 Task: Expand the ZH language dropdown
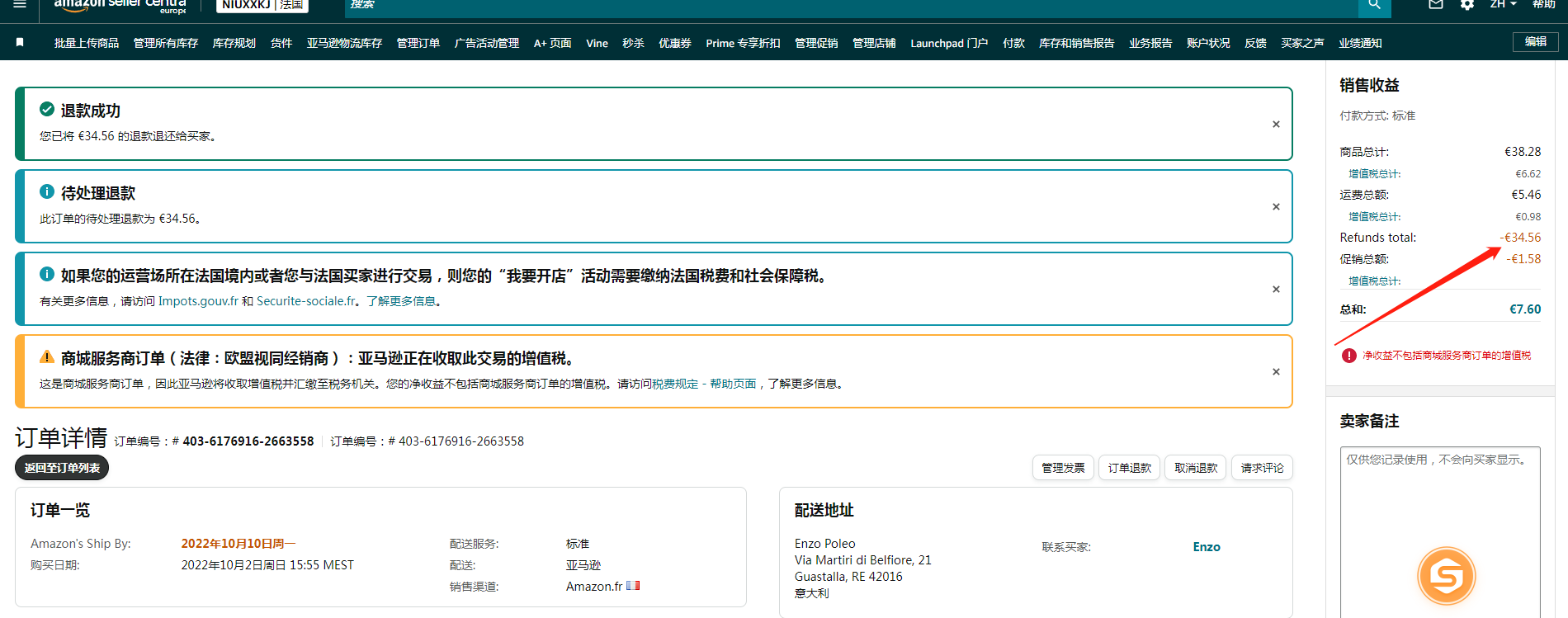tap(1503, 5)
